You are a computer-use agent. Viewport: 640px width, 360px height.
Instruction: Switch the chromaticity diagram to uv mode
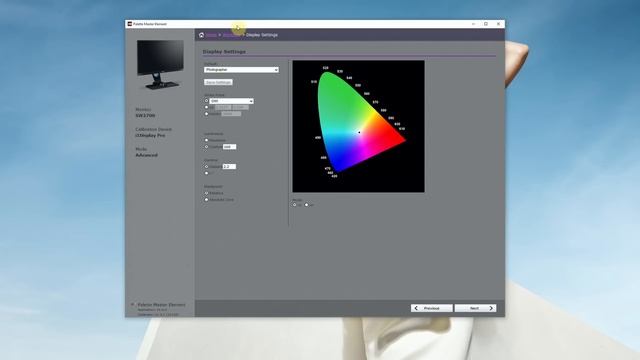307,204
